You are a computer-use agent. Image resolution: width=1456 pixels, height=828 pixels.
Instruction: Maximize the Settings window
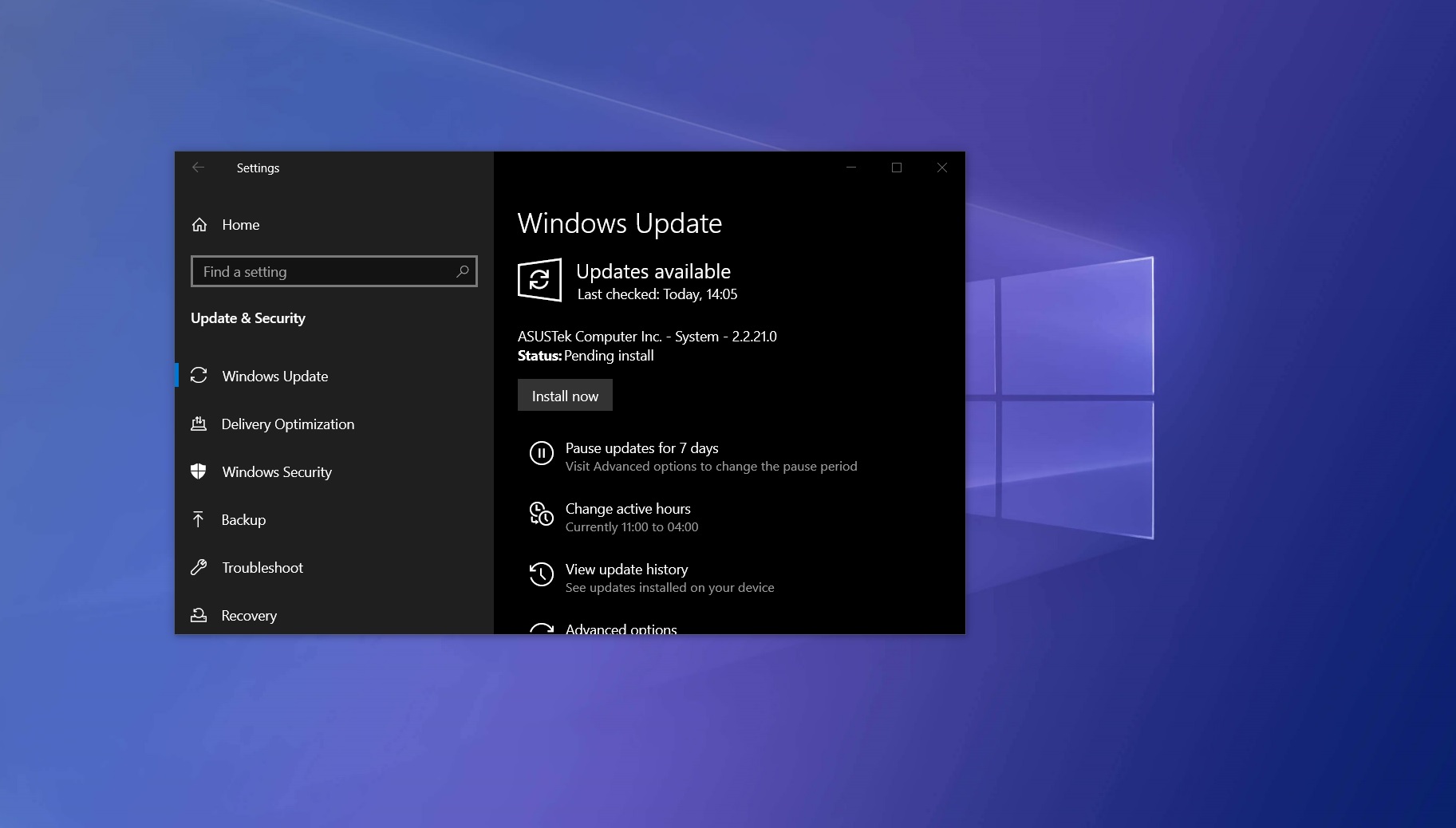coord(897,168)
